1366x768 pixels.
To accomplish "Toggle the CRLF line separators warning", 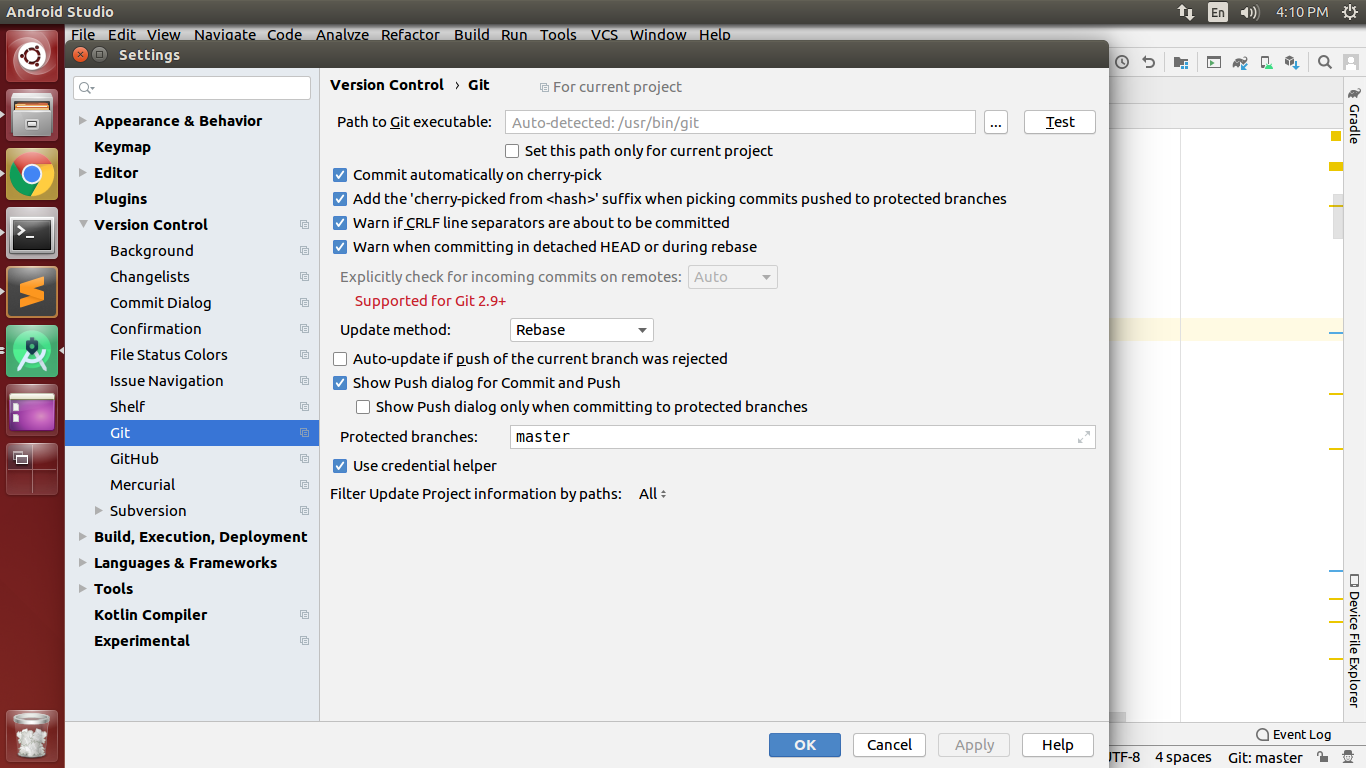I will coord(340,223).
